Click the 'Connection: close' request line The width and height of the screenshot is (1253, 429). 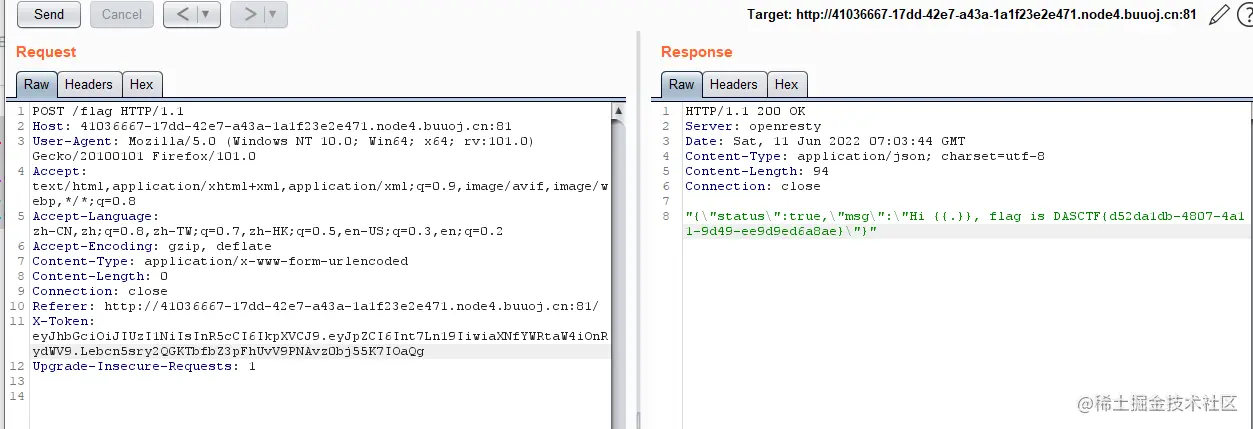(100, 291)
